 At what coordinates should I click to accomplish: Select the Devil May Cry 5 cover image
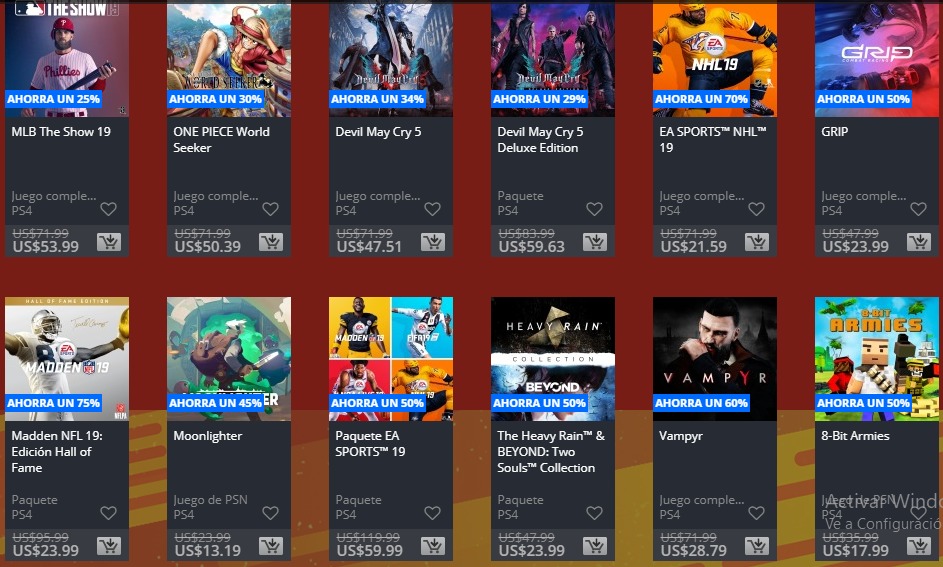(391, 58)
